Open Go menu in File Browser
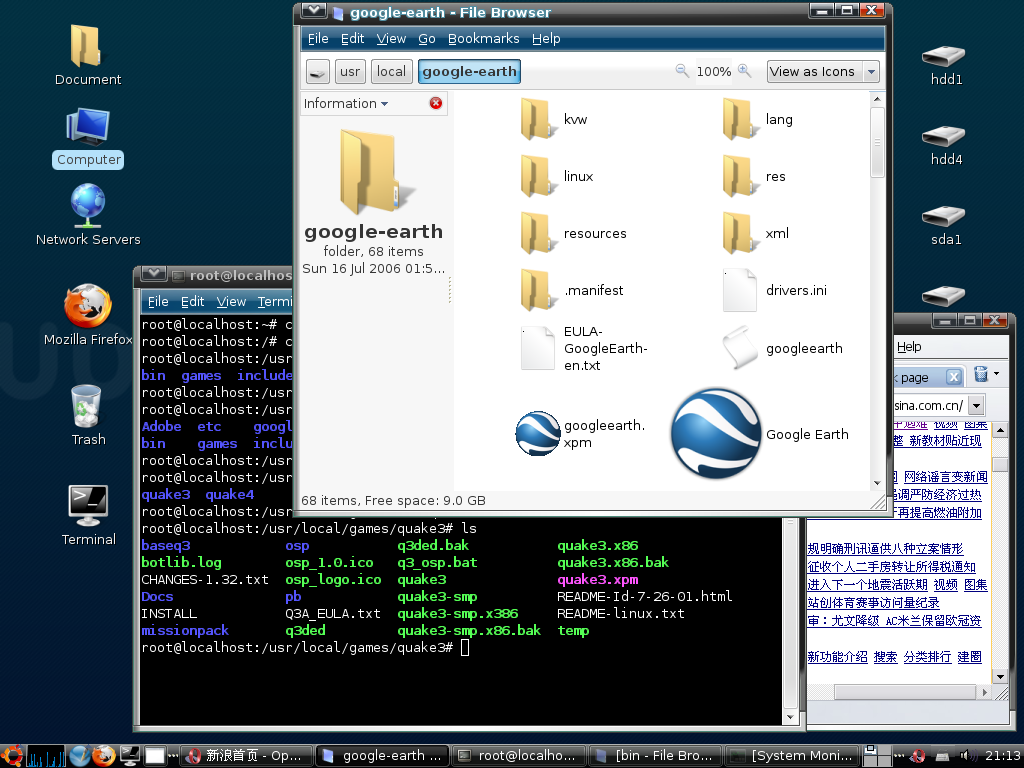 (x=426, y=39)
